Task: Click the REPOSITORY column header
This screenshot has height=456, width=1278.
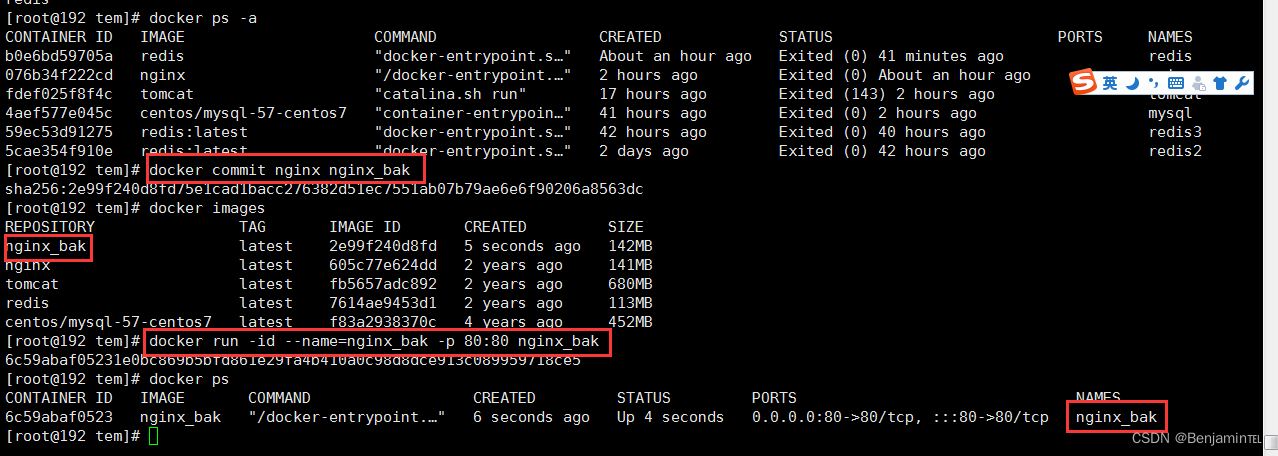Action: tap(50, 227)
